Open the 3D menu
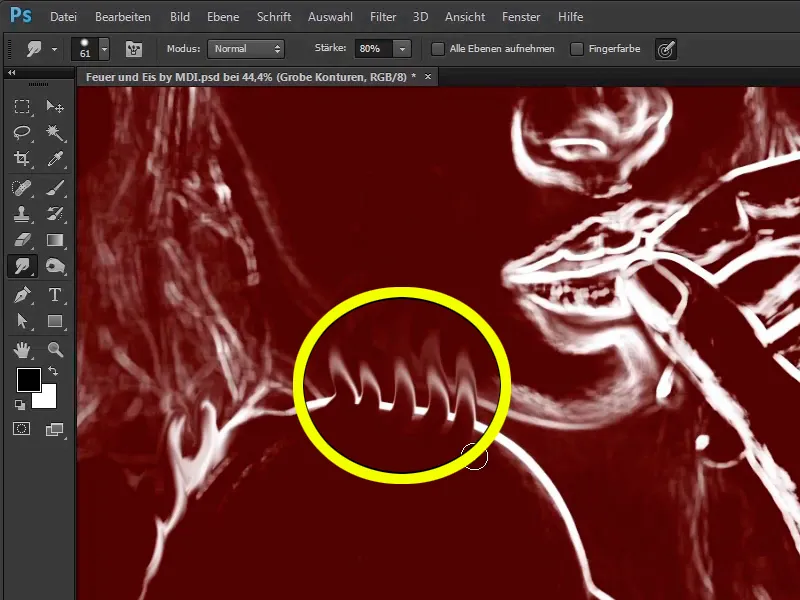 pyautogui.click(x=420, y=17)
